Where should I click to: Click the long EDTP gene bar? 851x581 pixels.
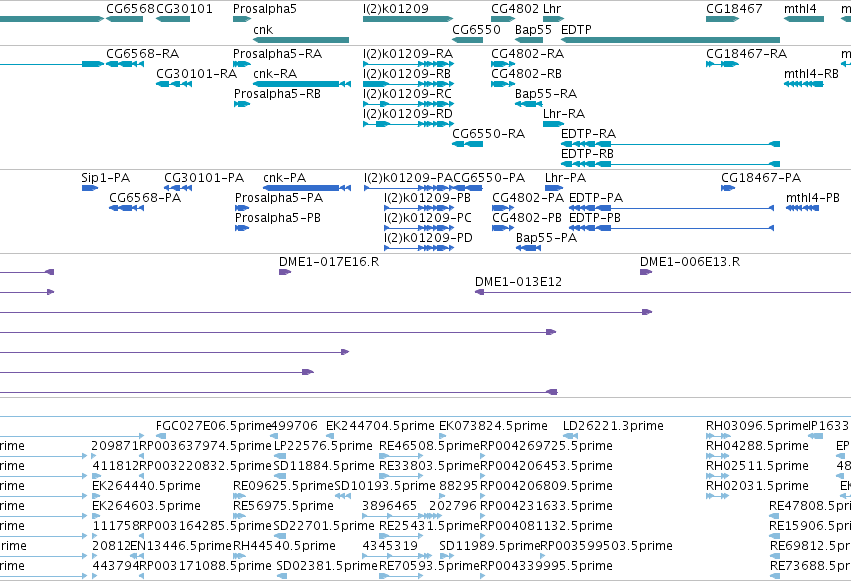coord(670,40)
